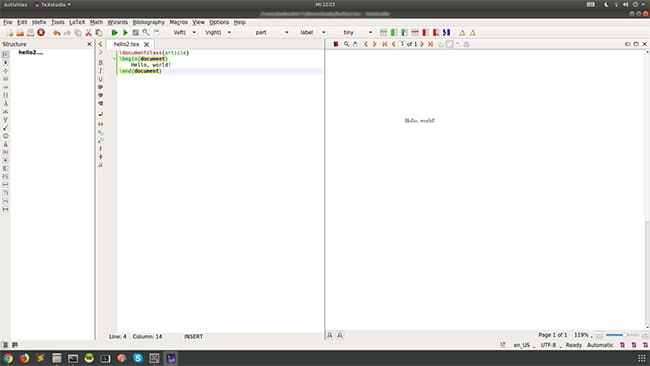650x366 pixels.
Task: Click the Add table column icon
Action: [394, 33]
